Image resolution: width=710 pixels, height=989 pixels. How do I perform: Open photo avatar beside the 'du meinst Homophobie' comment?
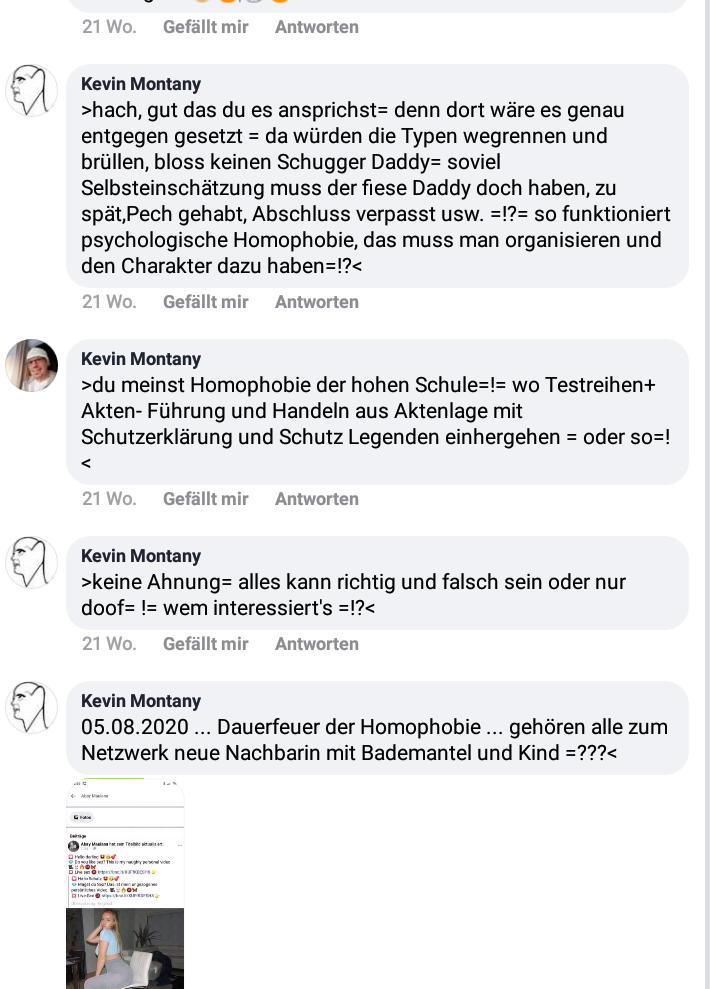click(32, 365)
